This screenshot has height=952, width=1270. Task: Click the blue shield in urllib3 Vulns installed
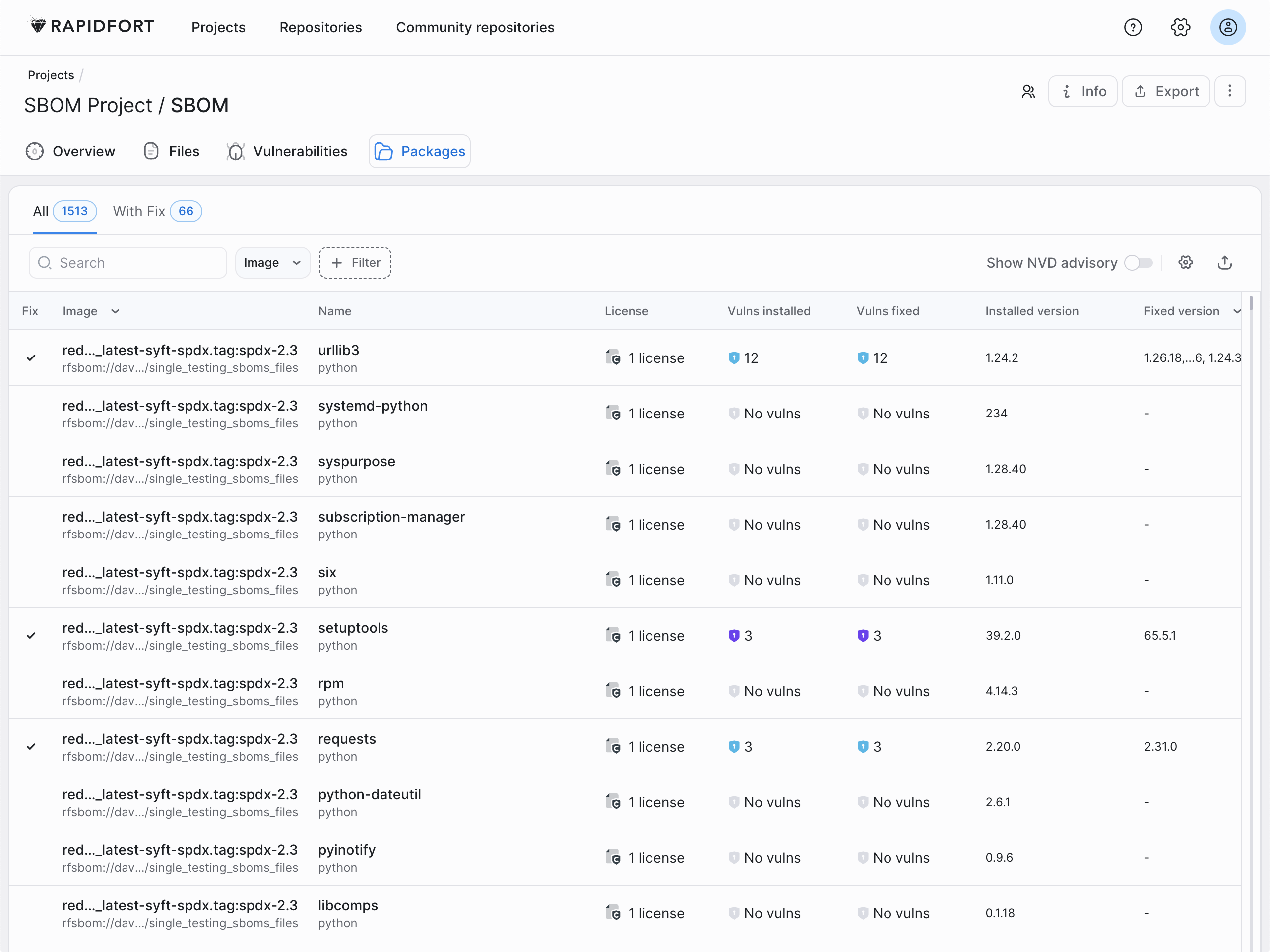(x=734, y=357)
